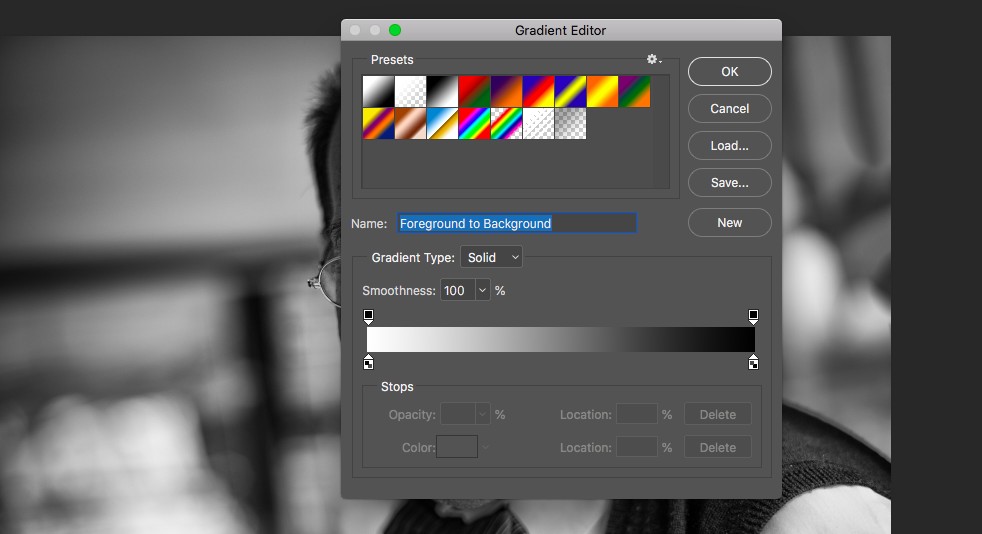Click Delete in the Opacity row
982x534 pixels.
[x=718, y=414]
